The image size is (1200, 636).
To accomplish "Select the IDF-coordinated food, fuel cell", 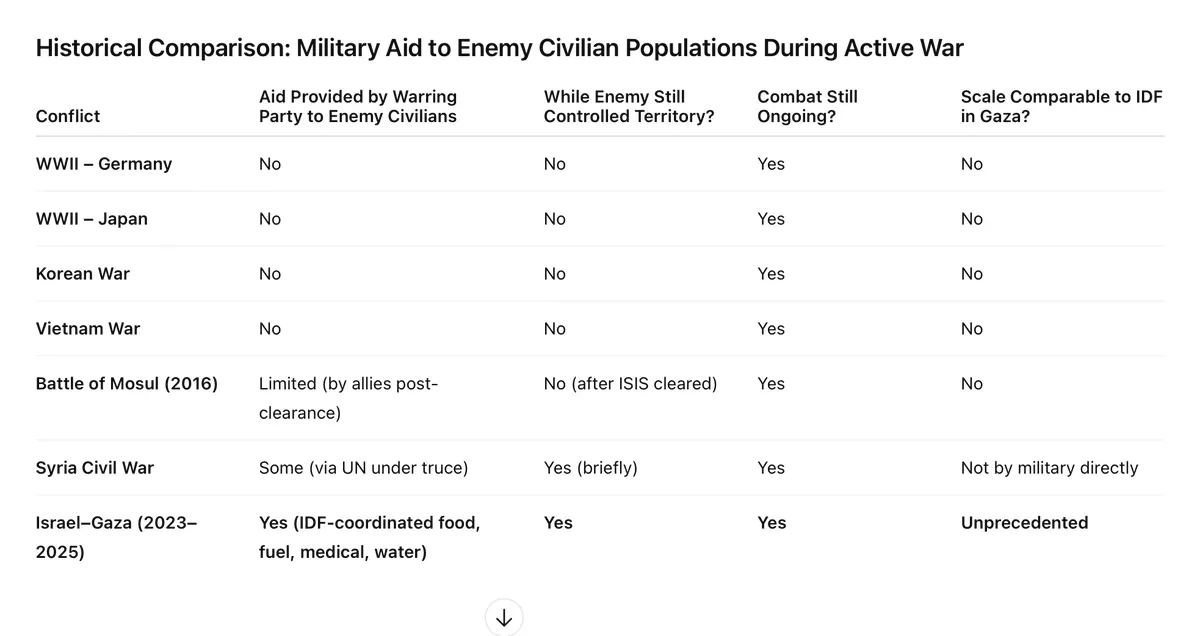I will (x=369, y=537).
